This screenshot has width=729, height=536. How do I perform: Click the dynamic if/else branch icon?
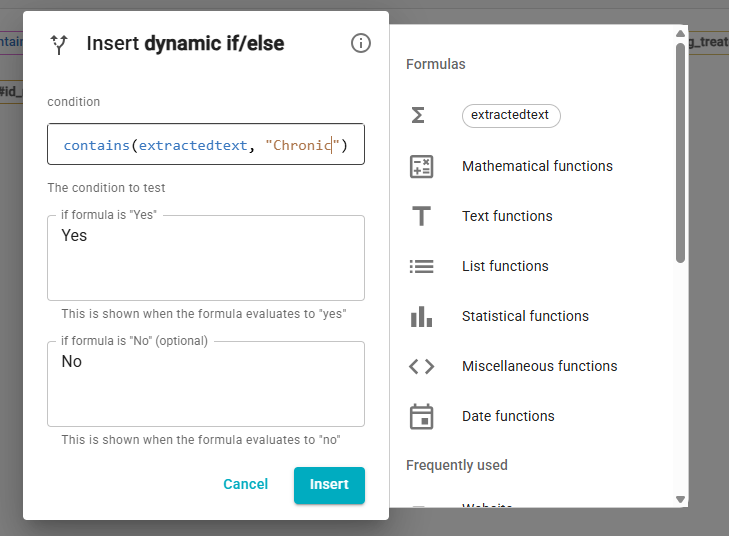tap(59, 44)
